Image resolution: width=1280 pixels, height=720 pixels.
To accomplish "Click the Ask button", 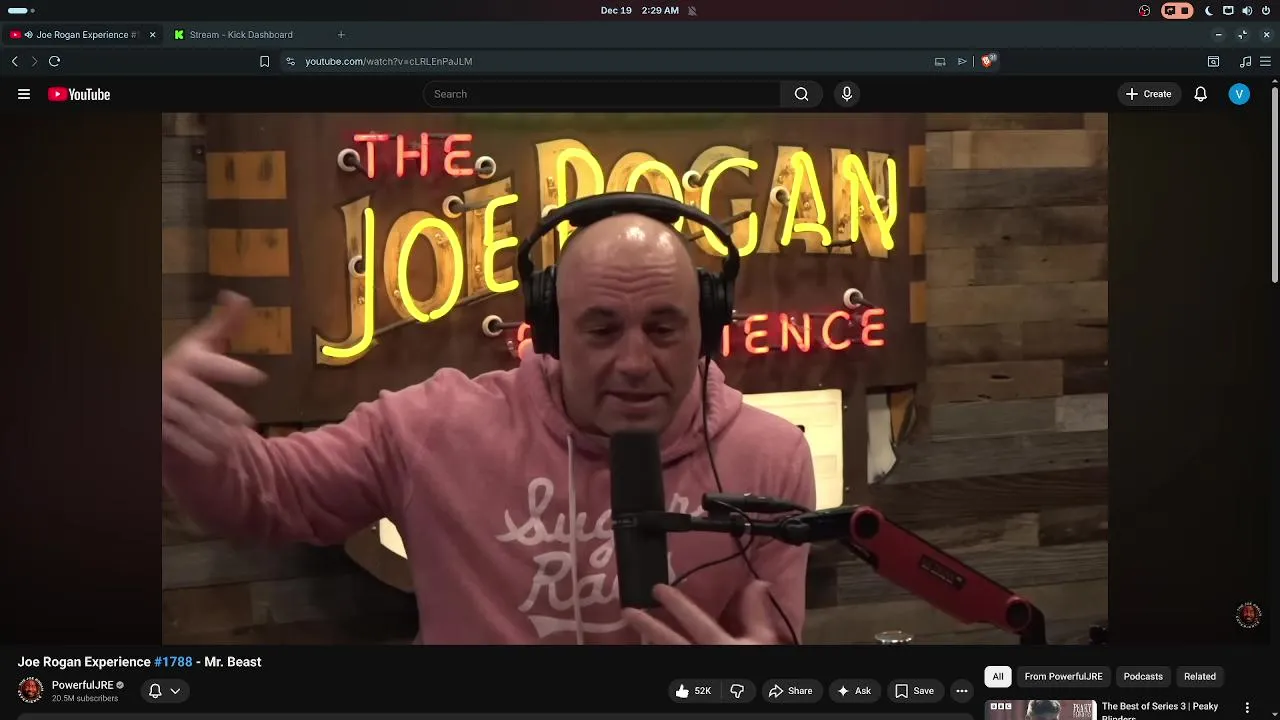I will pos(854,691).
